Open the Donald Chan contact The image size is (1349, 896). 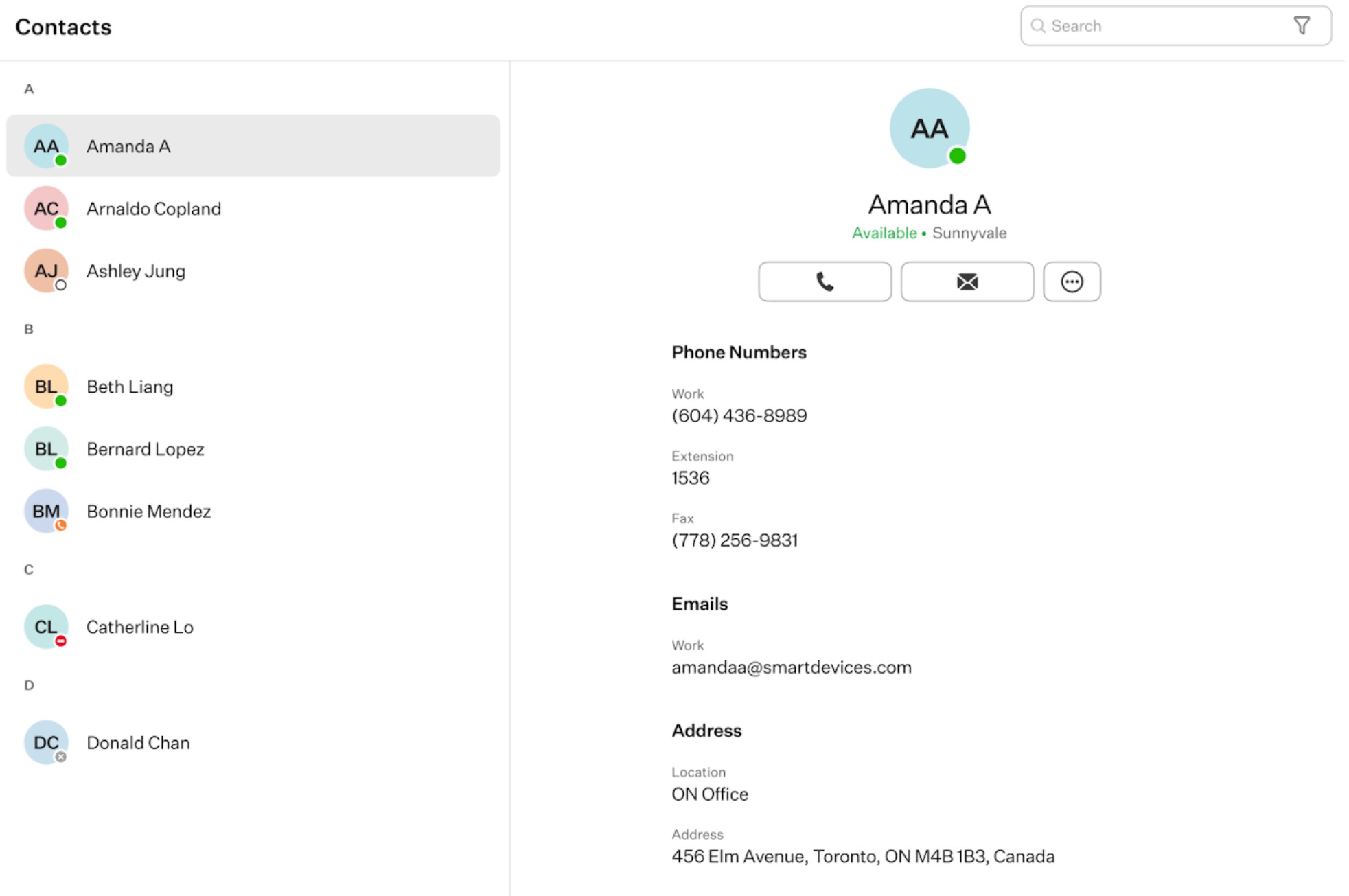tap(253, 742)
